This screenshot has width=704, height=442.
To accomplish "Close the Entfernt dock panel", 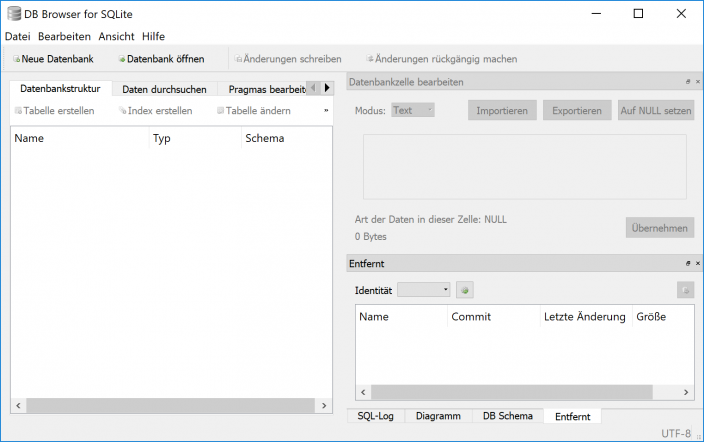I will tap(696, 264).
